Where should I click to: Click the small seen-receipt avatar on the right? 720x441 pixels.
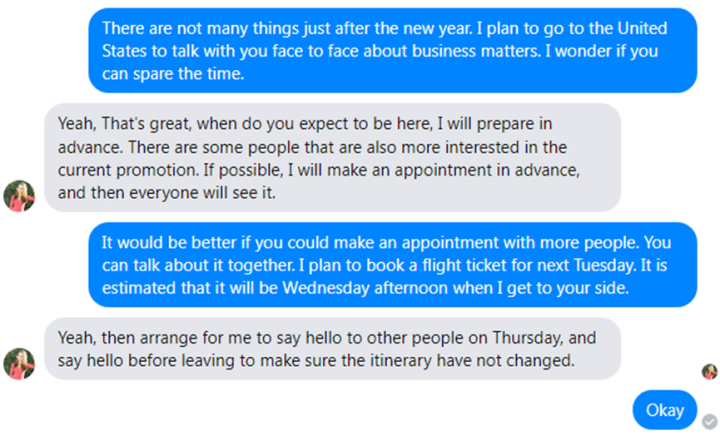pyautogui.click(x=710, y=372)
